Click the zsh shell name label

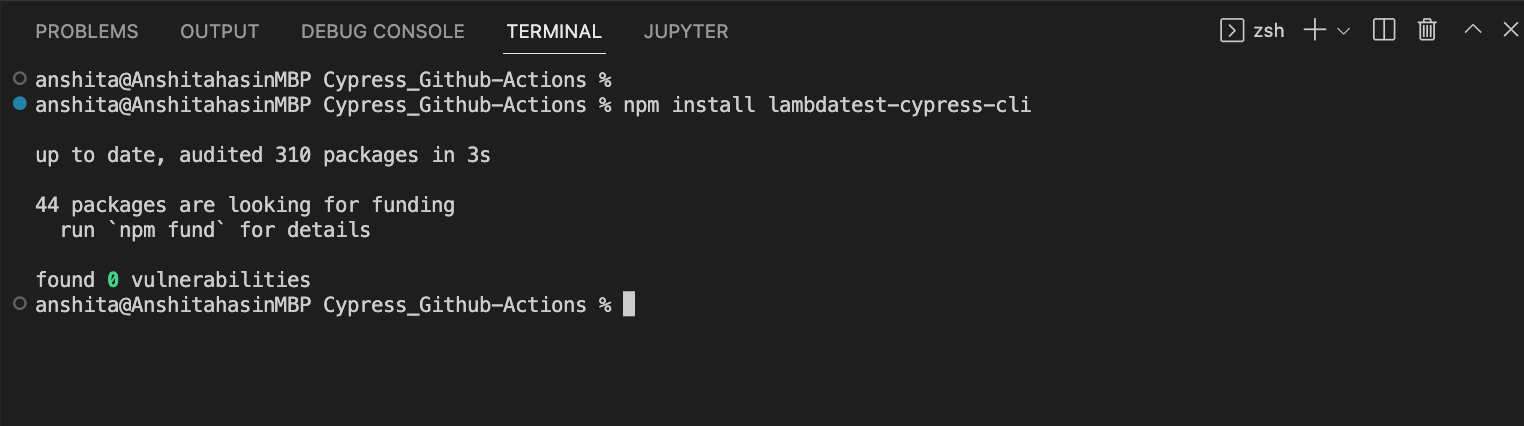pos(1269,31)
